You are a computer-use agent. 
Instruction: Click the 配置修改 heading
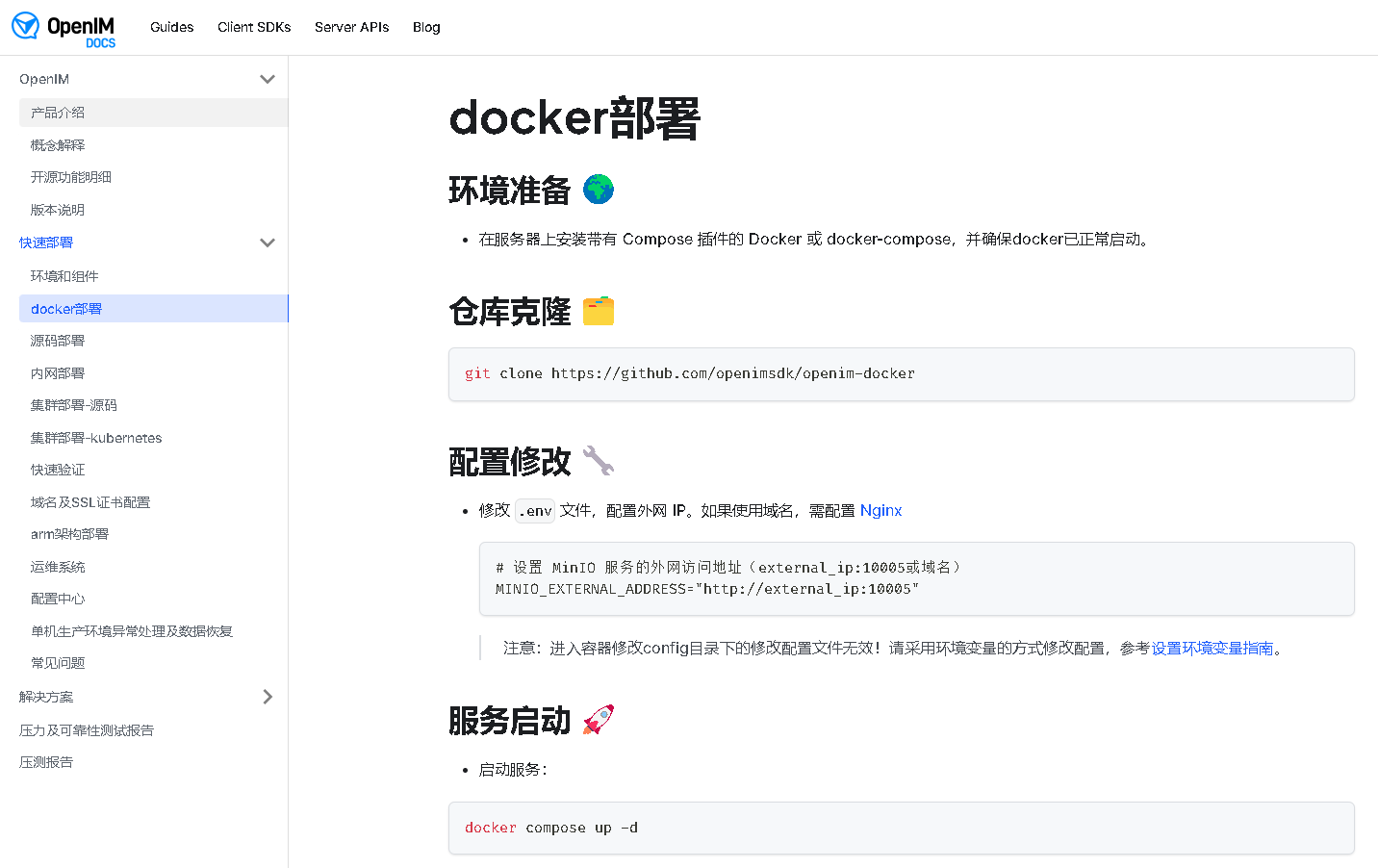coord(510,462)
